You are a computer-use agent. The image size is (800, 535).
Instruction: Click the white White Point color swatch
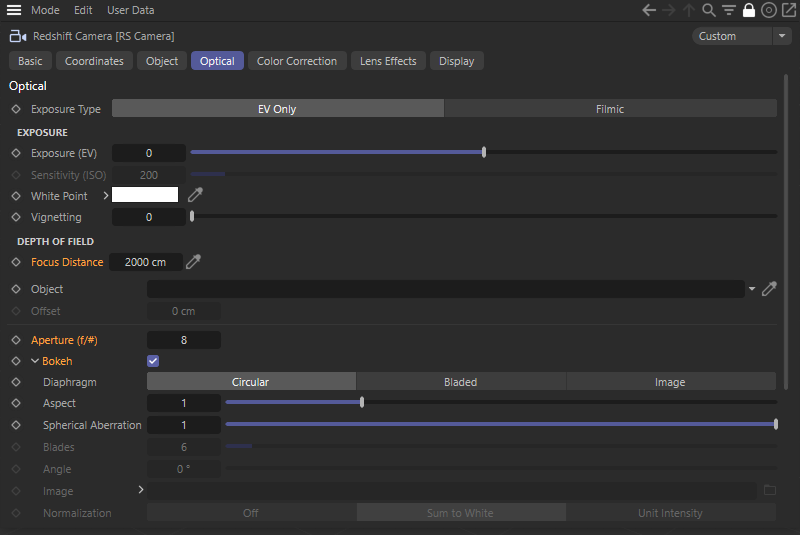(x=145, y=195)
